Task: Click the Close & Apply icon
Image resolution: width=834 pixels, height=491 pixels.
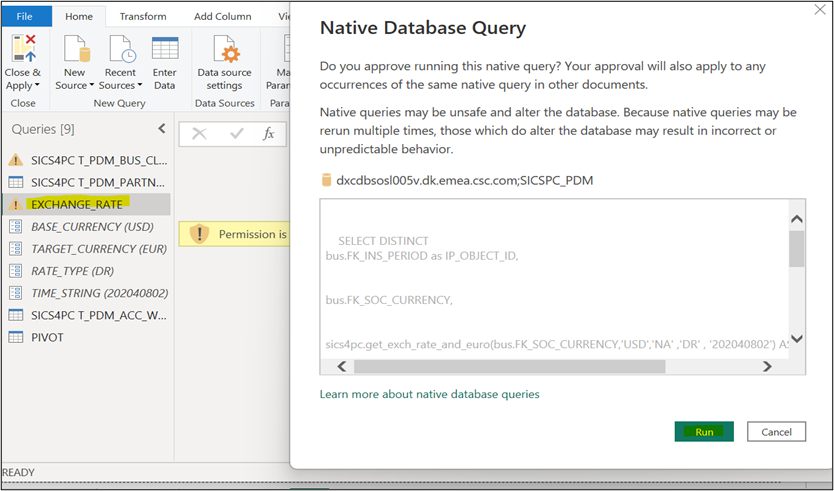Action: click(x=22, y=50)
